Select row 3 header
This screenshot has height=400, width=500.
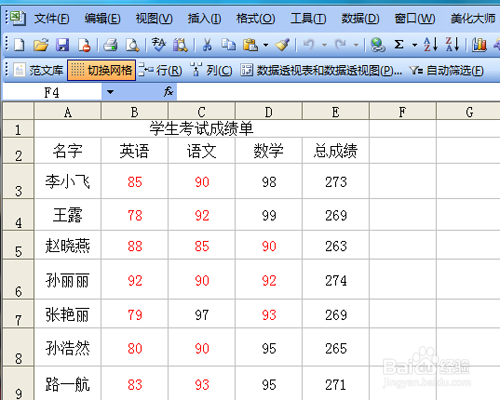[x=18, y=181]
